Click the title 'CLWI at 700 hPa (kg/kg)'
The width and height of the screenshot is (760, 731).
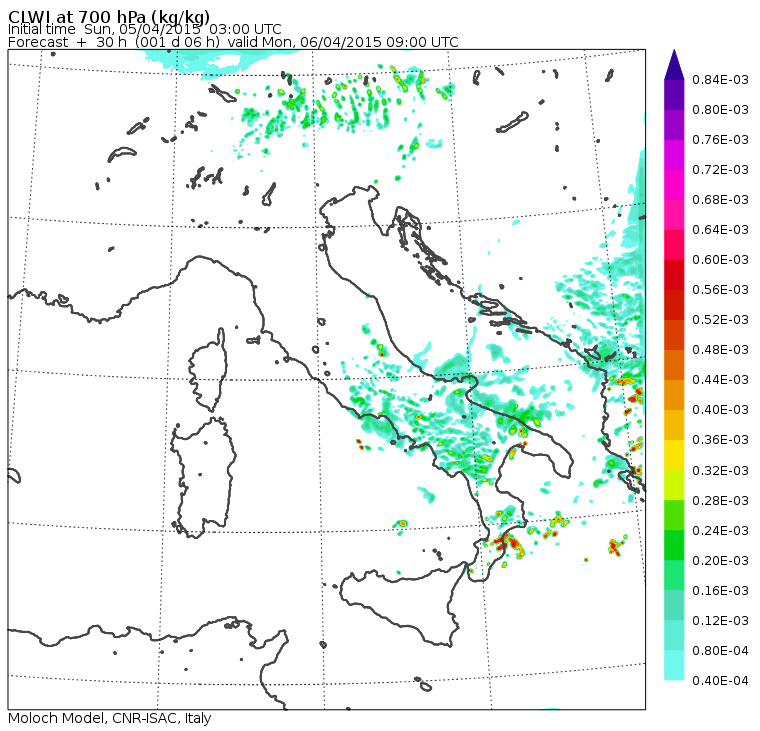(x=109, y=16)
